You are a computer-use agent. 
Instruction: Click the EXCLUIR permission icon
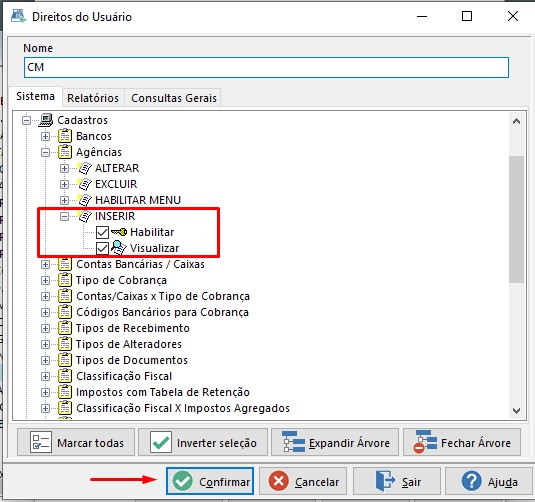84,184
